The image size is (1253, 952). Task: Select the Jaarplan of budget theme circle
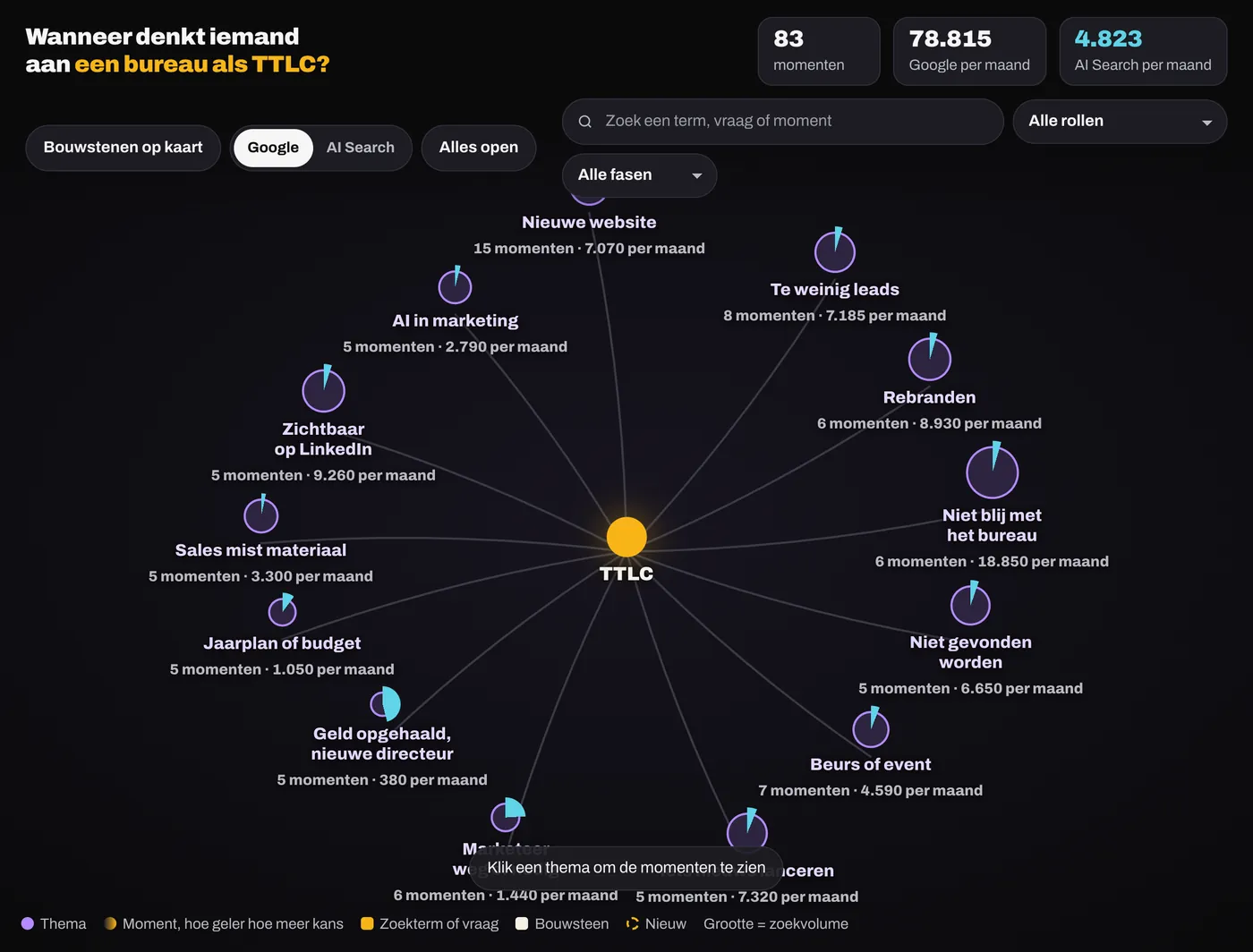[x=282, y=611]
